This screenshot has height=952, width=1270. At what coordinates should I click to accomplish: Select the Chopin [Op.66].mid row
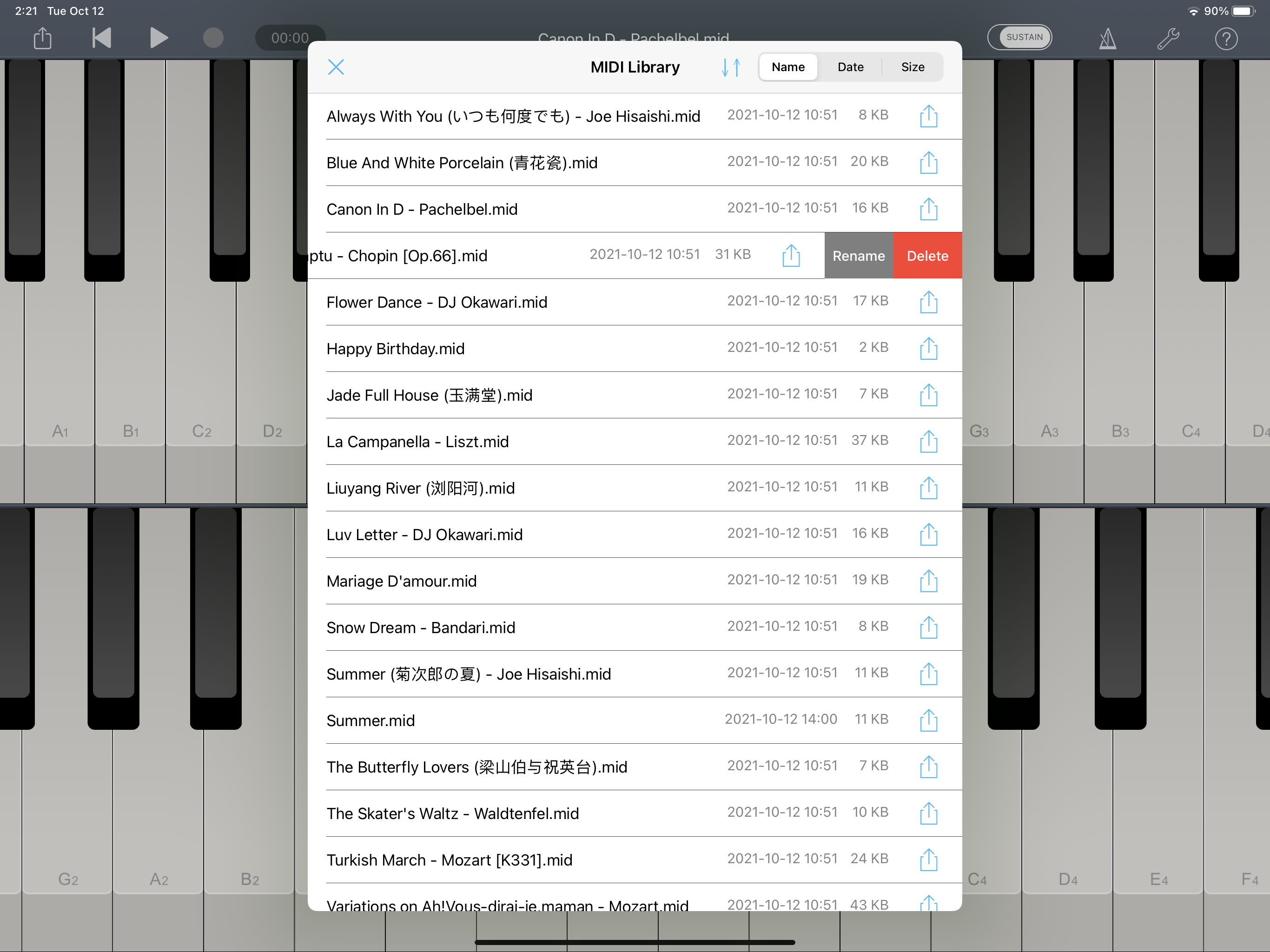coord(566,256)
